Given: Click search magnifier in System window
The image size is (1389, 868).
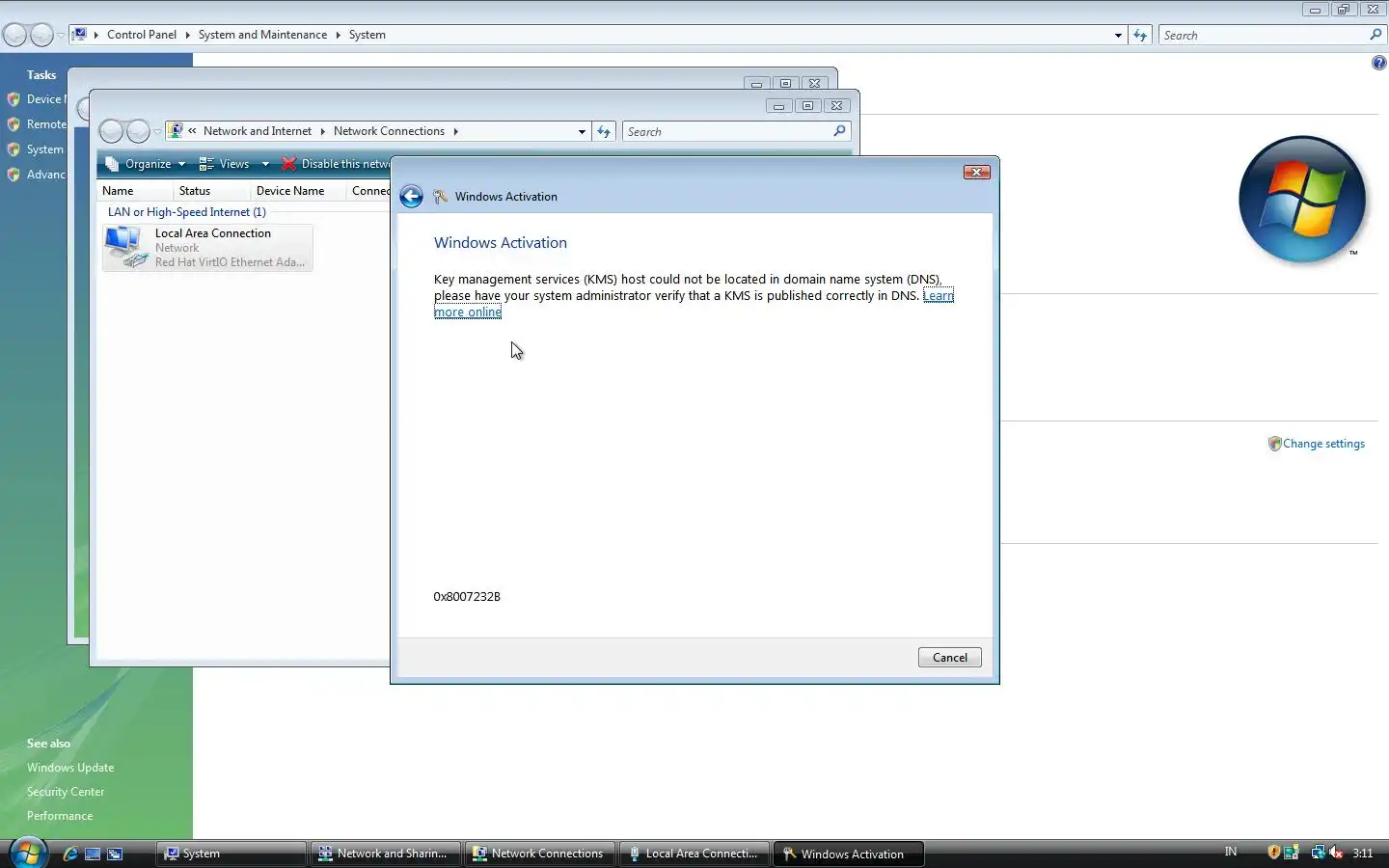Looking at the screenshot, I should (x=1375, y=35).
